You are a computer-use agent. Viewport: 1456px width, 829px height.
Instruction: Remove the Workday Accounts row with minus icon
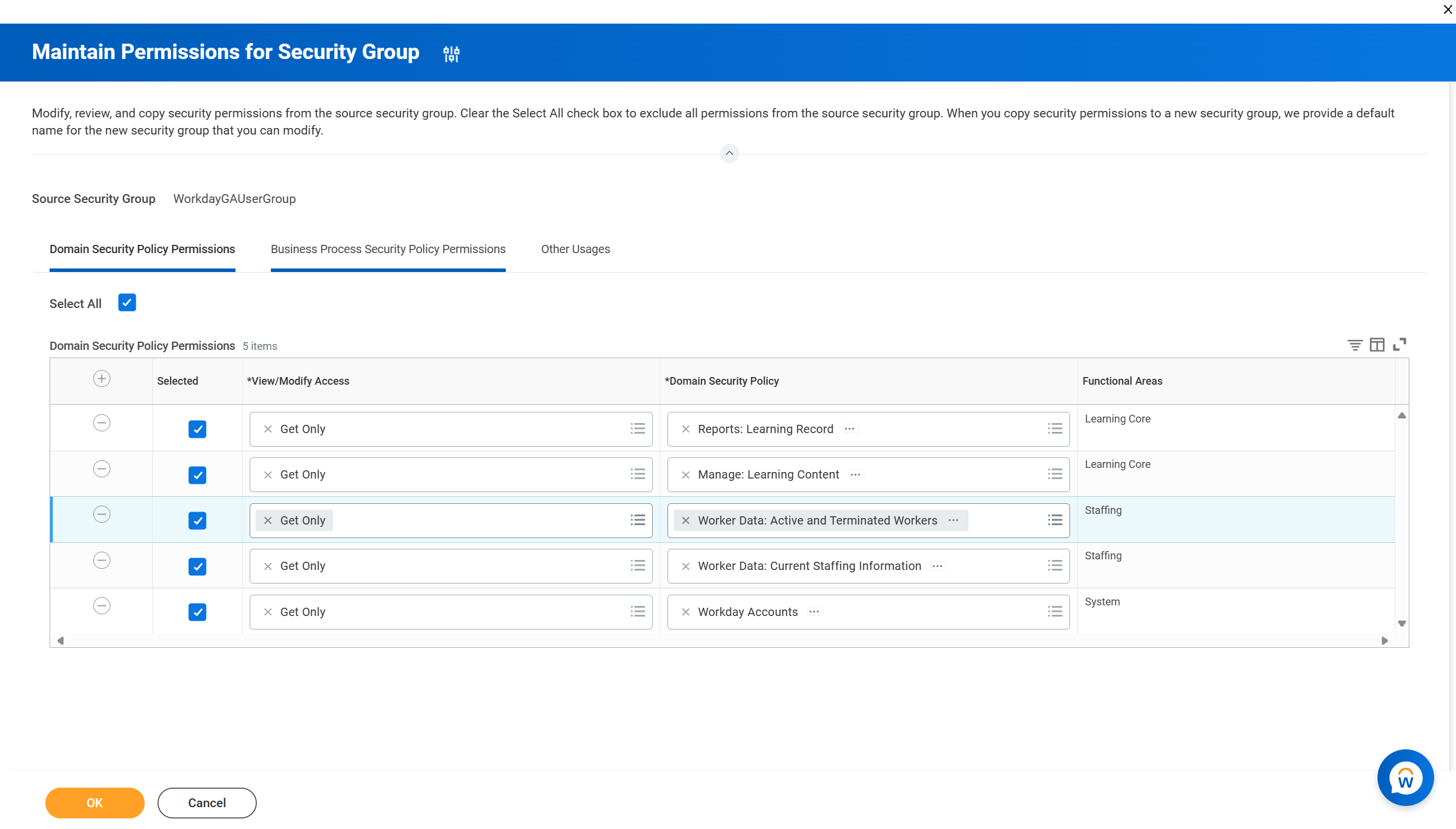(x=101, y=605)
